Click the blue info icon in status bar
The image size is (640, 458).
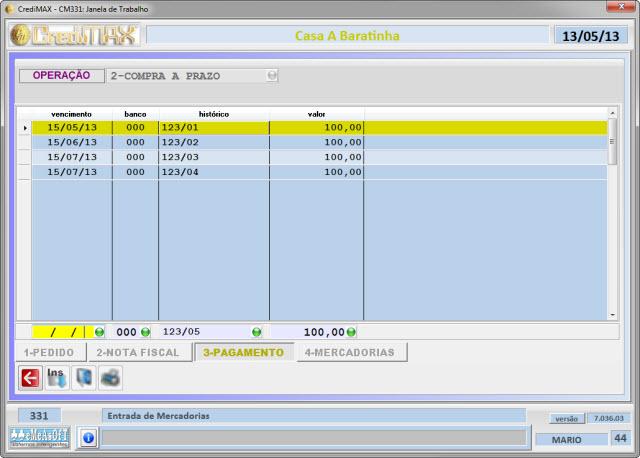[88, 437]
